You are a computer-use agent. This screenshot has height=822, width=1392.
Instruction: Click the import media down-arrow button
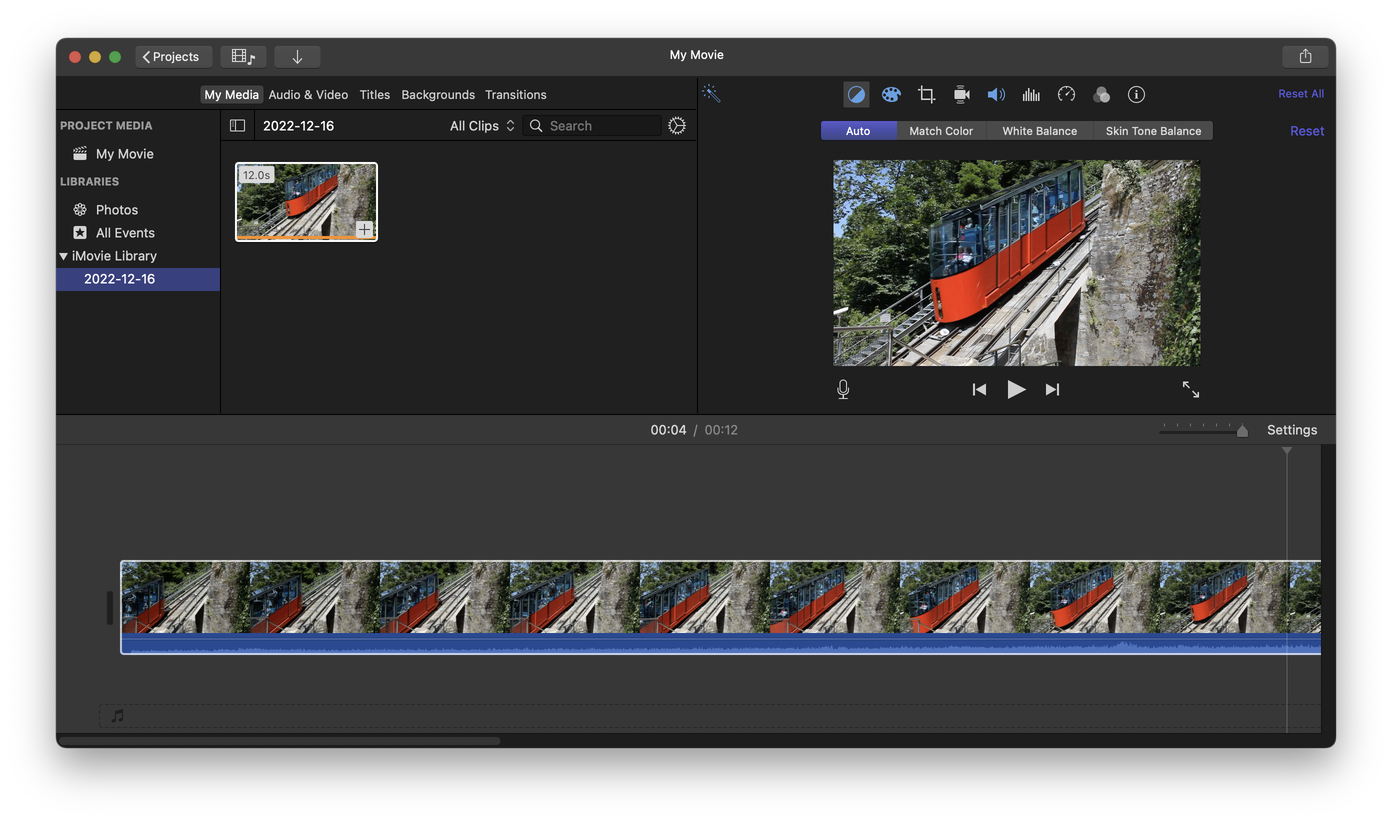[x=297, y=56]
